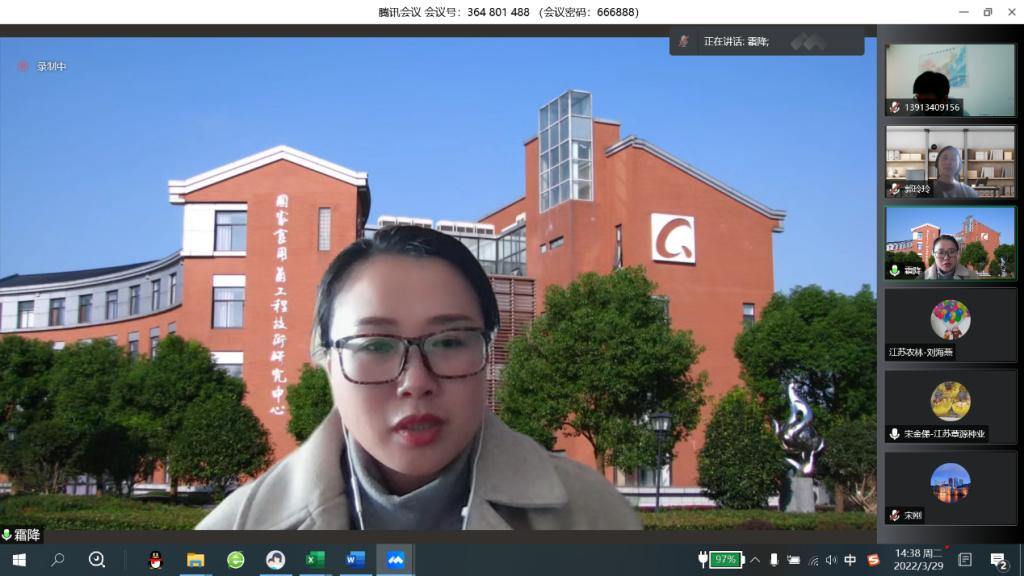Open Word from the taskbar
Viewport: 1024px width, 576px height.
pyautogui.click(x=355, y=560)
